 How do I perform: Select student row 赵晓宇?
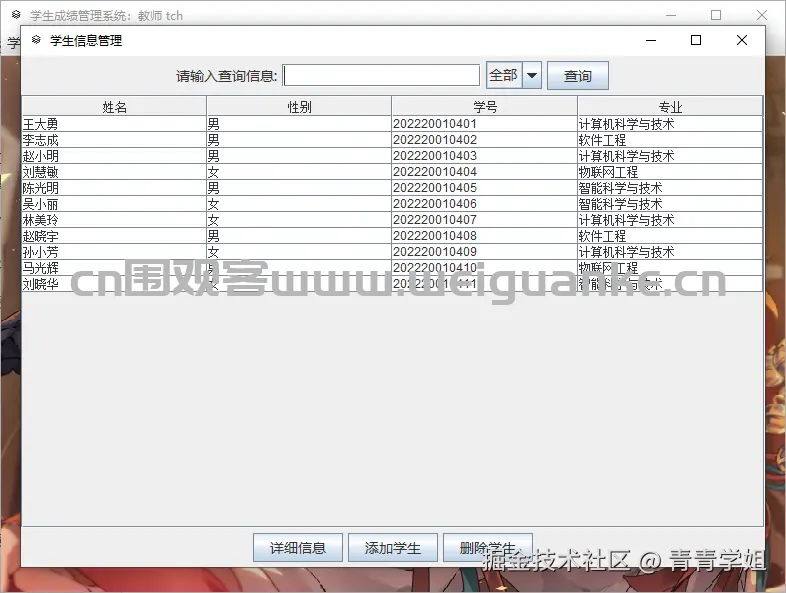click(392, 236)
